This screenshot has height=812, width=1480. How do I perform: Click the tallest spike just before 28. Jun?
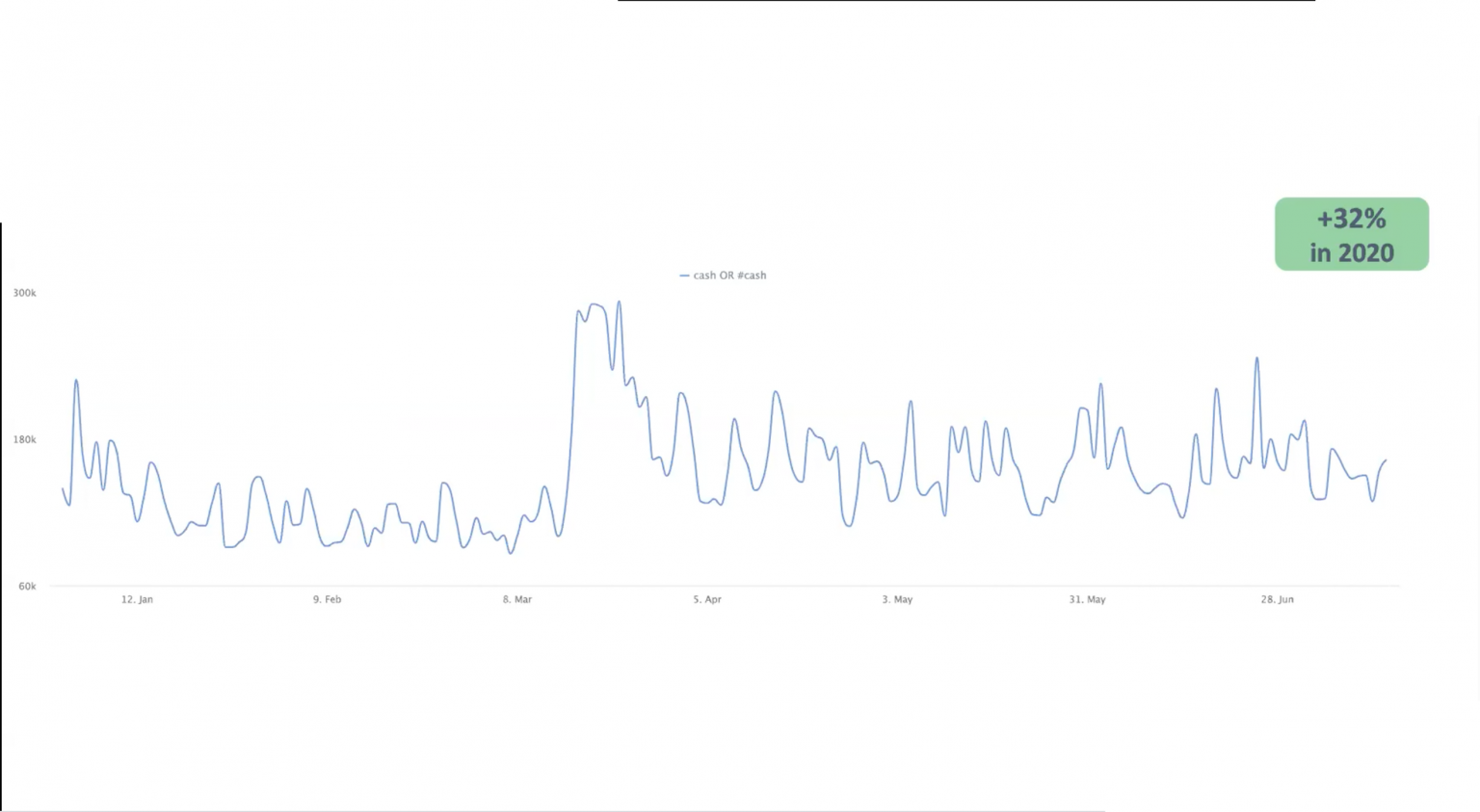[1256, 358]
